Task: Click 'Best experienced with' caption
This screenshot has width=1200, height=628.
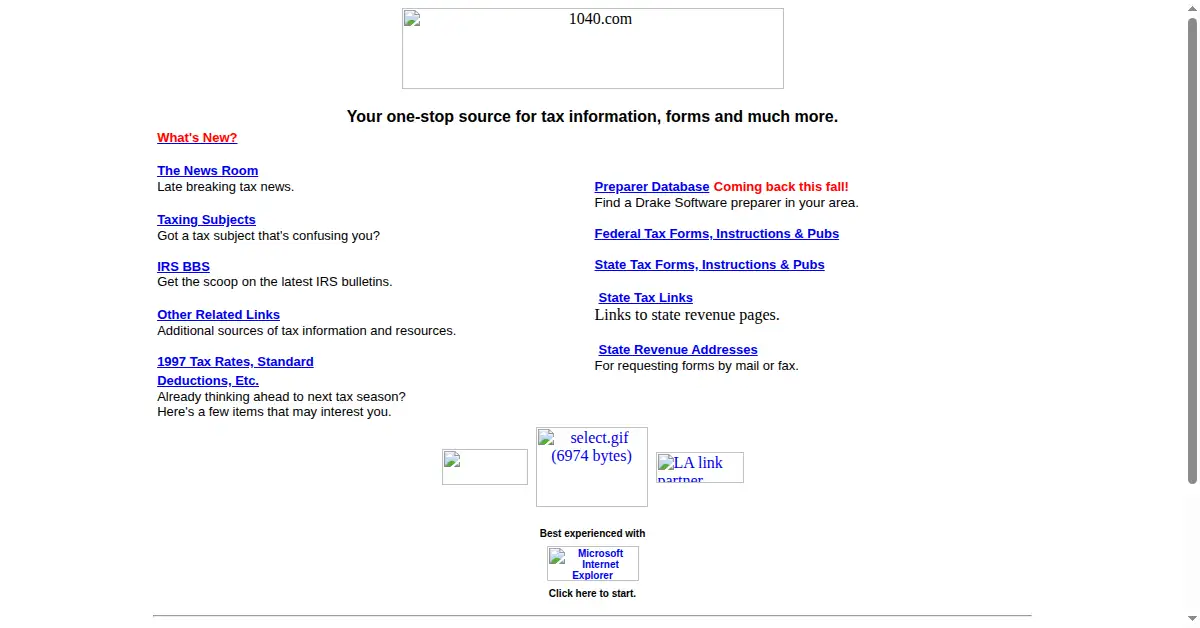Action: pos(593,534)
